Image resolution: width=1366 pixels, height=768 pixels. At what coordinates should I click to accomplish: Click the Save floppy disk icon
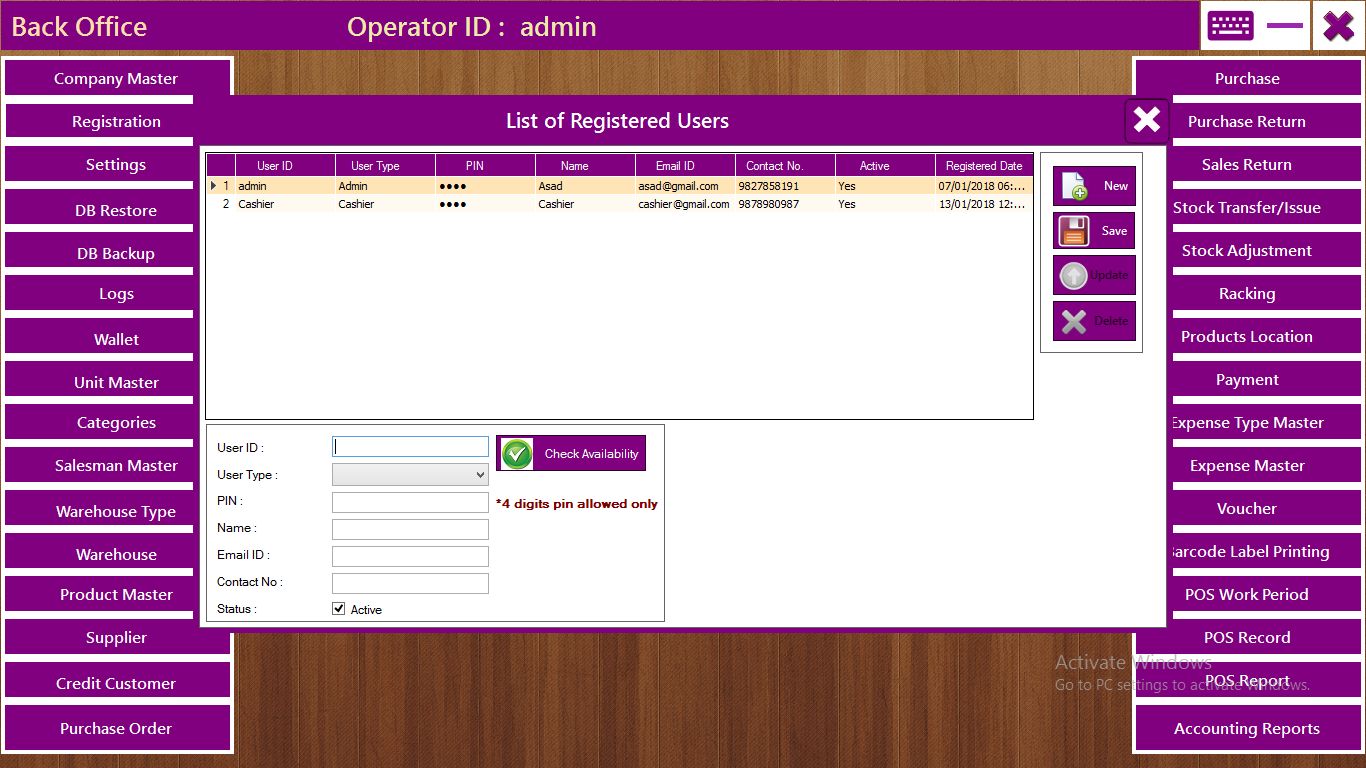(x=1074, y=231)
